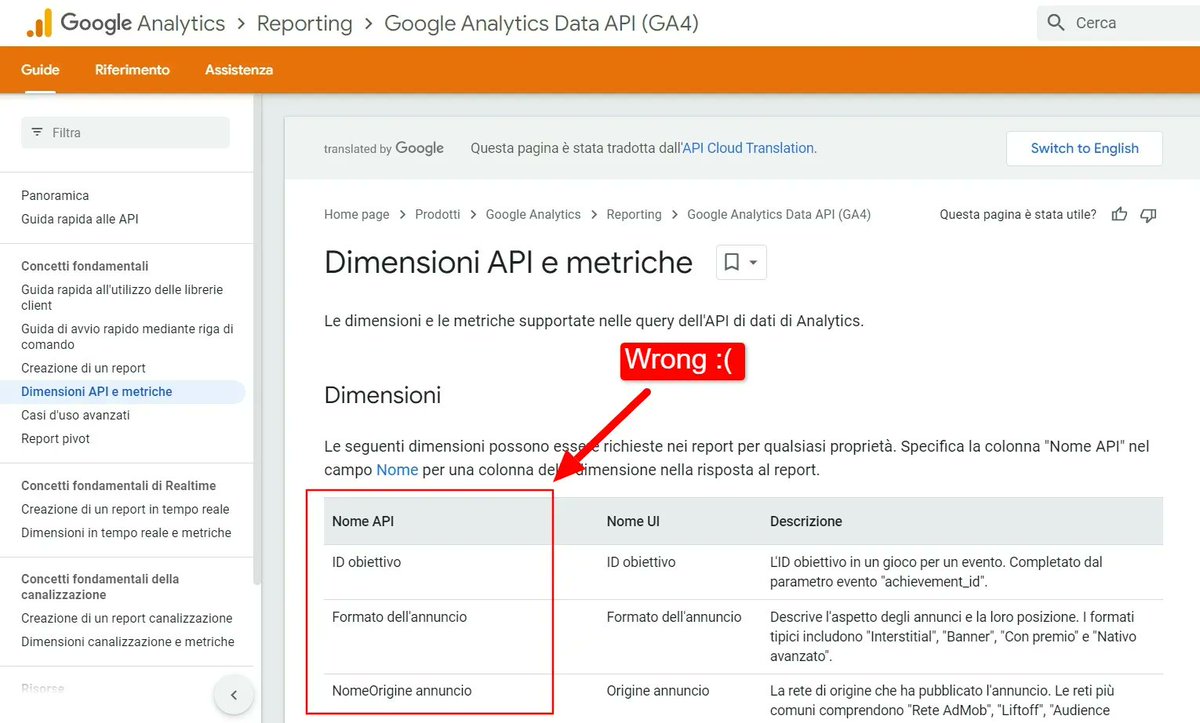Screen dimensions: 1200x723
Task: Click the Descrizione column header
Action: point(806,521)
